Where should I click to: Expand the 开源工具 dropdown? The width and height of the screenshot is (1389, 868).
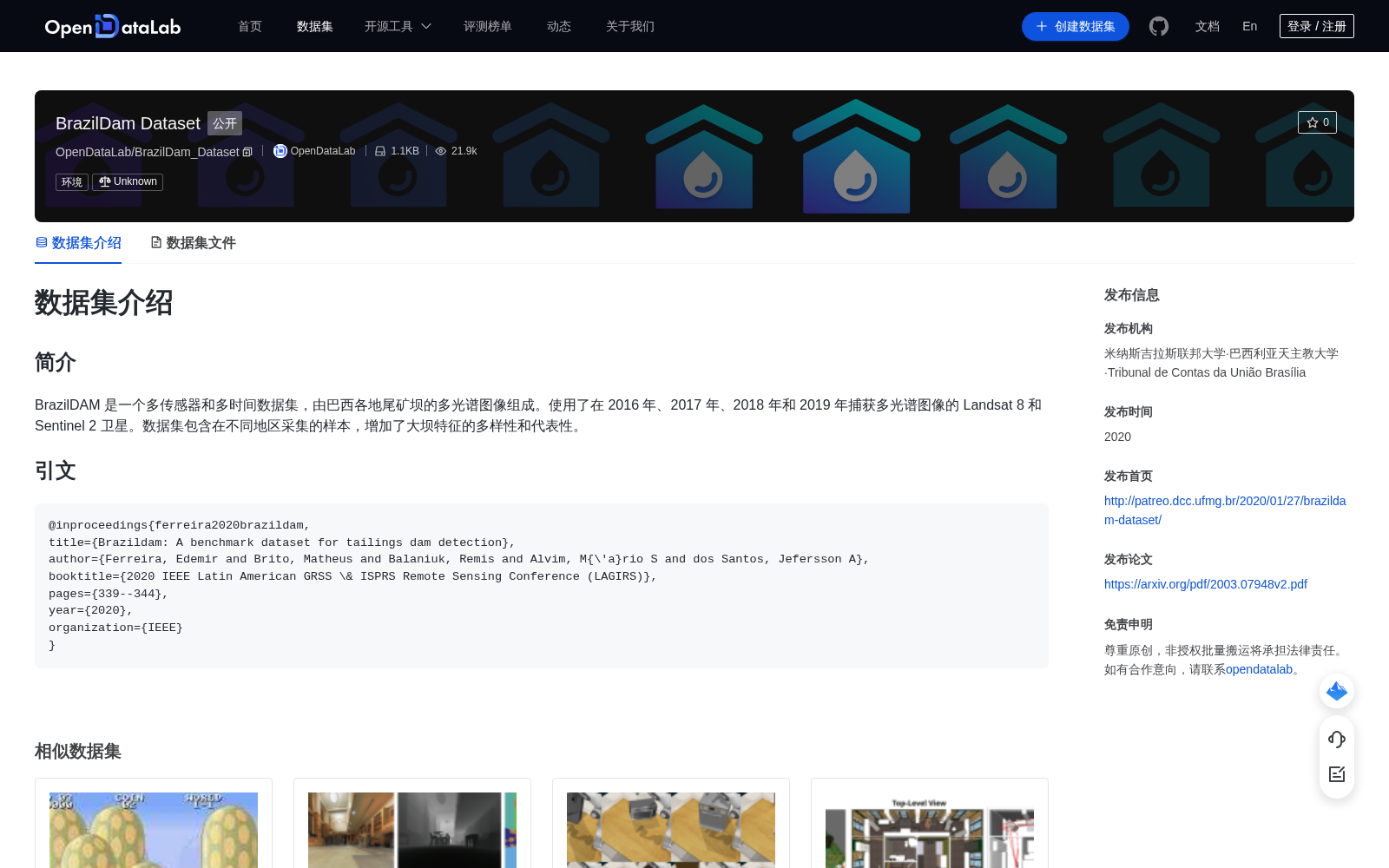click(x=398, y=26)
